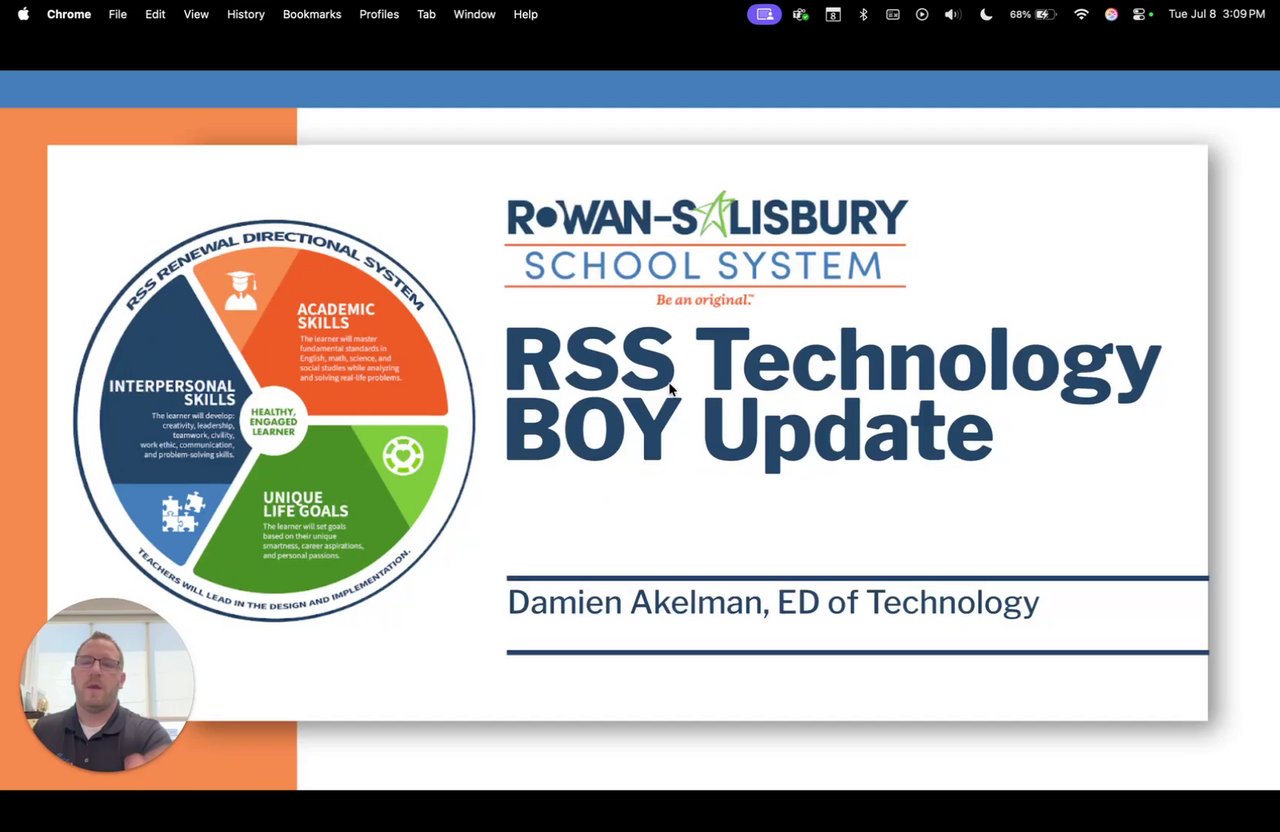Open the Wi-Fi menu bar icon

click(x=1081, y=14)
